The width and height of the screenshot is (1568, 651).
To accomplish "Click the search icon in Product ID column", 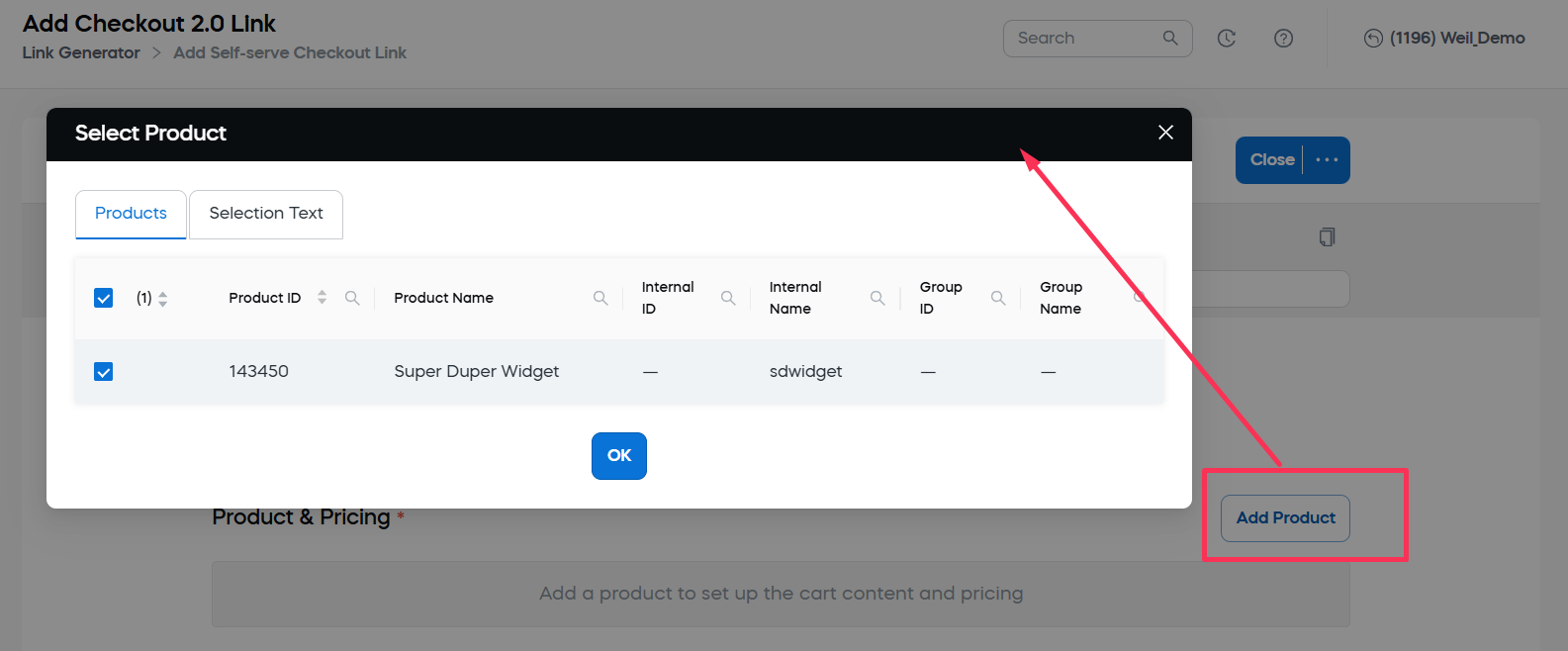I will coord(352,298).
